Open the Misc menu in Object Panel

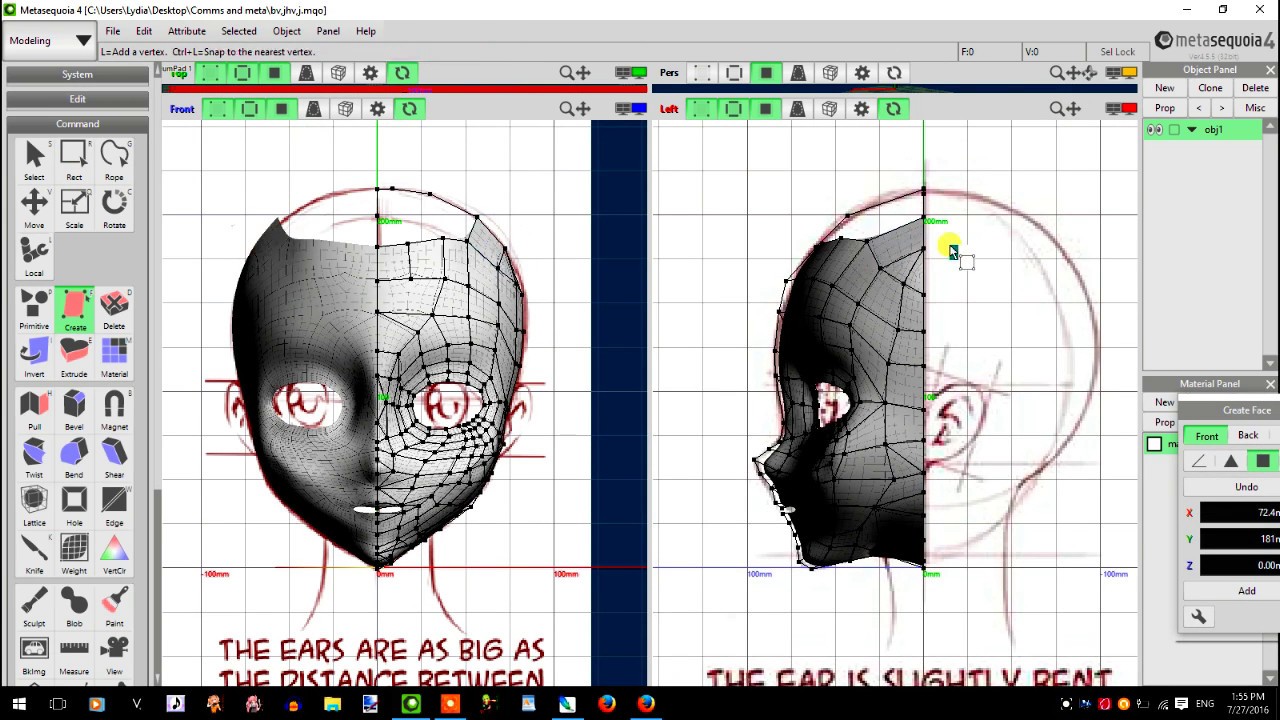click(1255, 108)
